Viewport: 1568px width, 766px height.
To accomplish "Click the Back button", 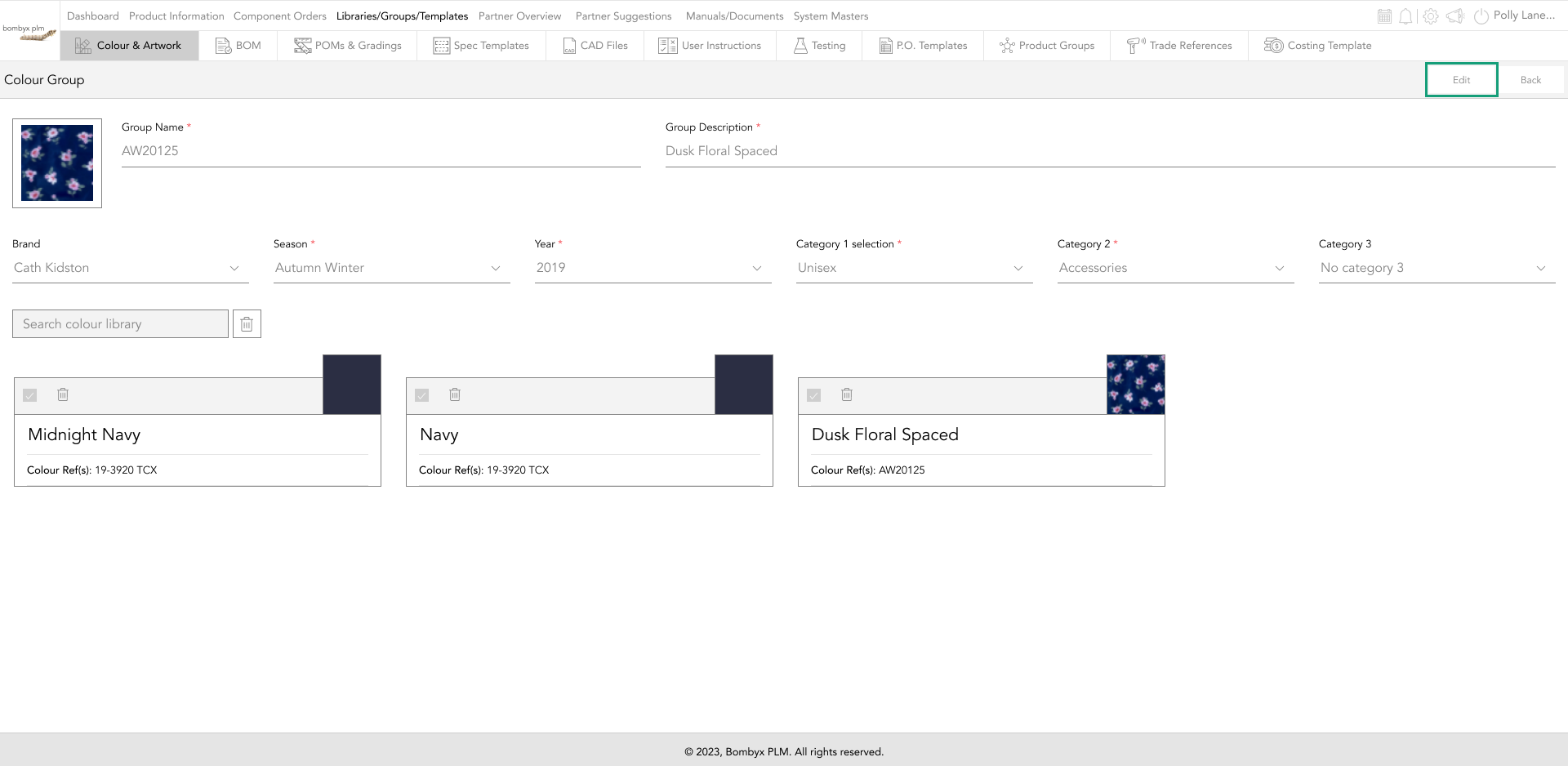I will (x=1531, y=80).
